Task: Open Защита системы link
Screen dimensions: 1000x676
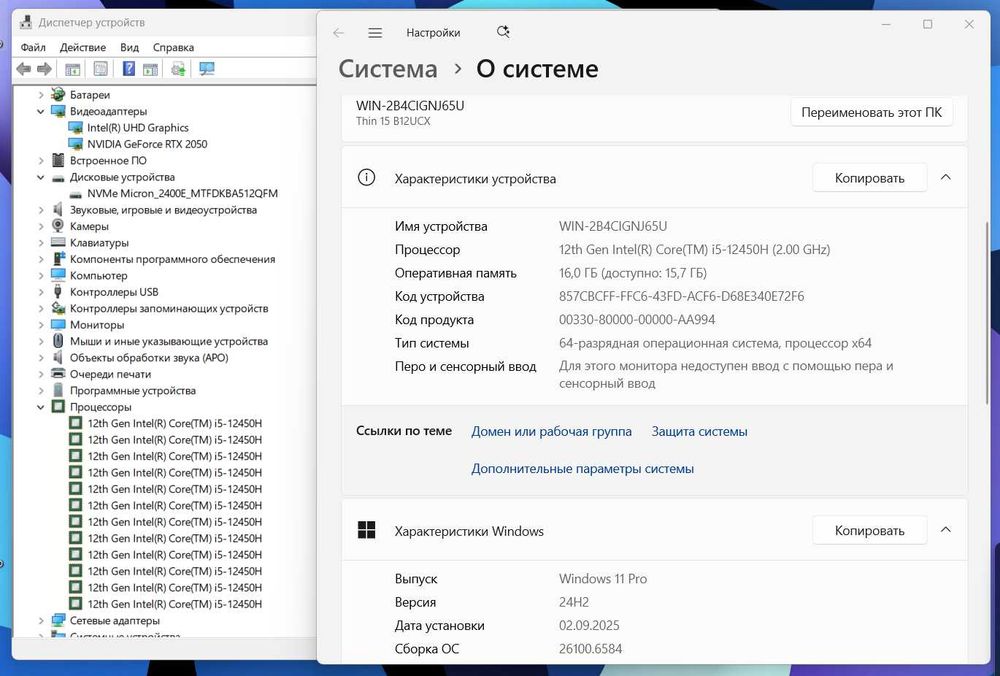Action: pos(700,431)
